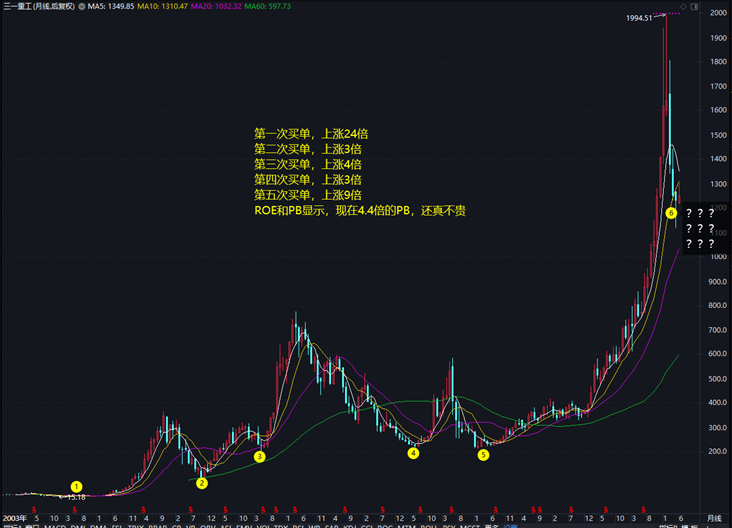
Task: Open the dropdown circle next to 三一重工 title
Action: 82,7
